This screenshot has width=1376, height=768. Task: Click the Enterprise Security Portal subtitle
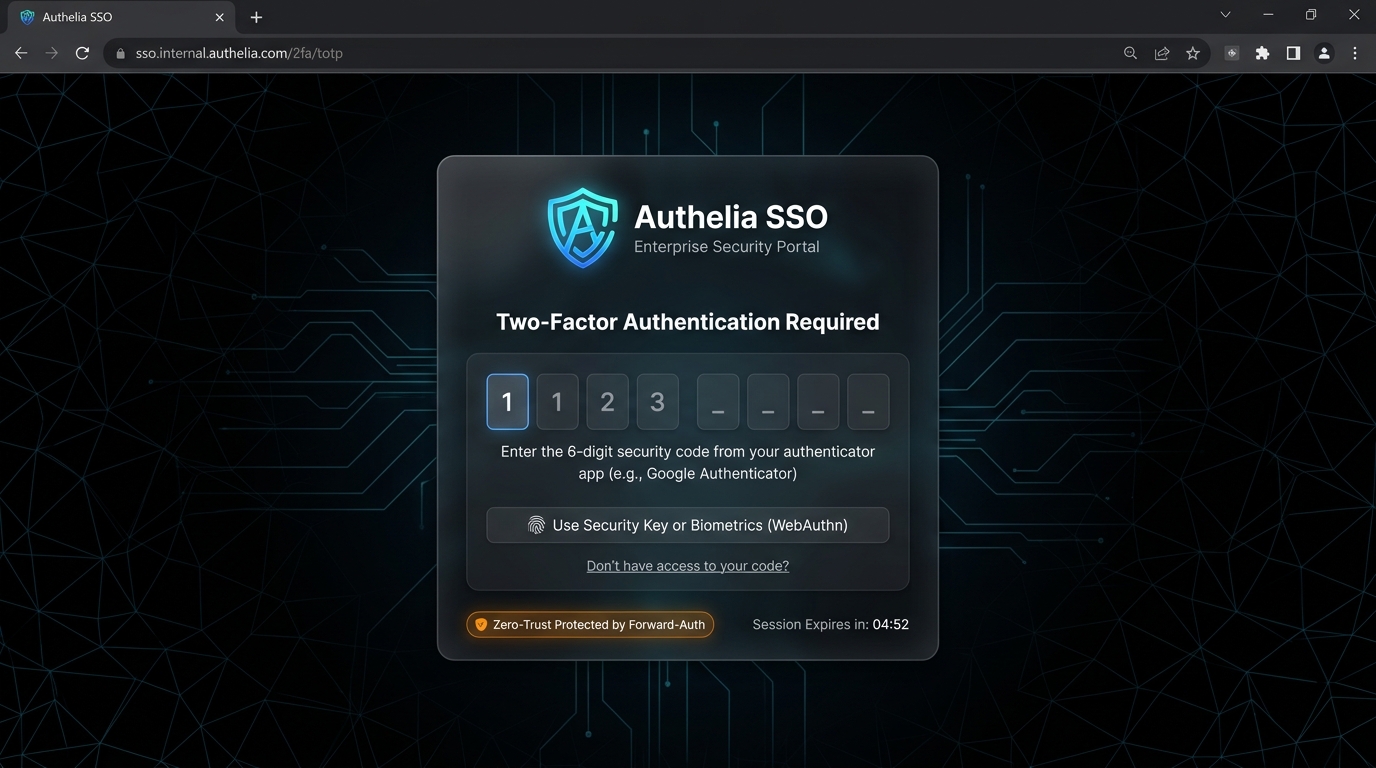(727, 247)
